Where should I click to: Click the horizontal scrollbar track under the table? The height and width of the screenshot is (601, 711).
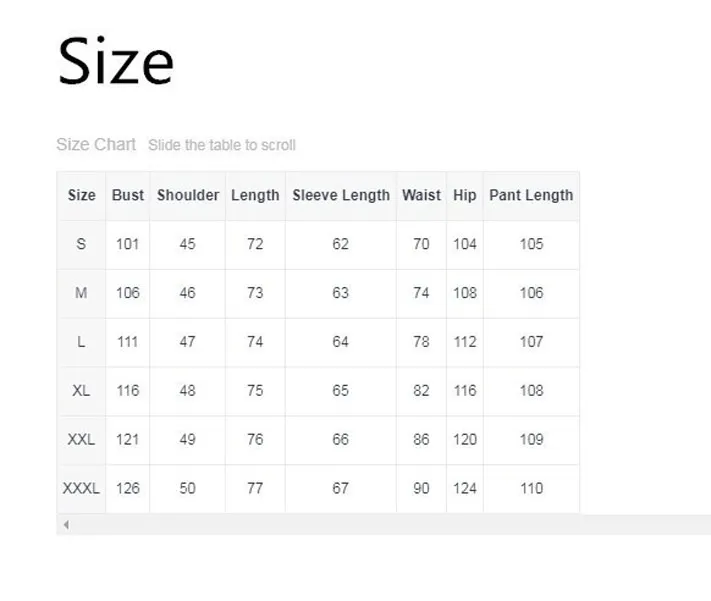pos(380,524)
